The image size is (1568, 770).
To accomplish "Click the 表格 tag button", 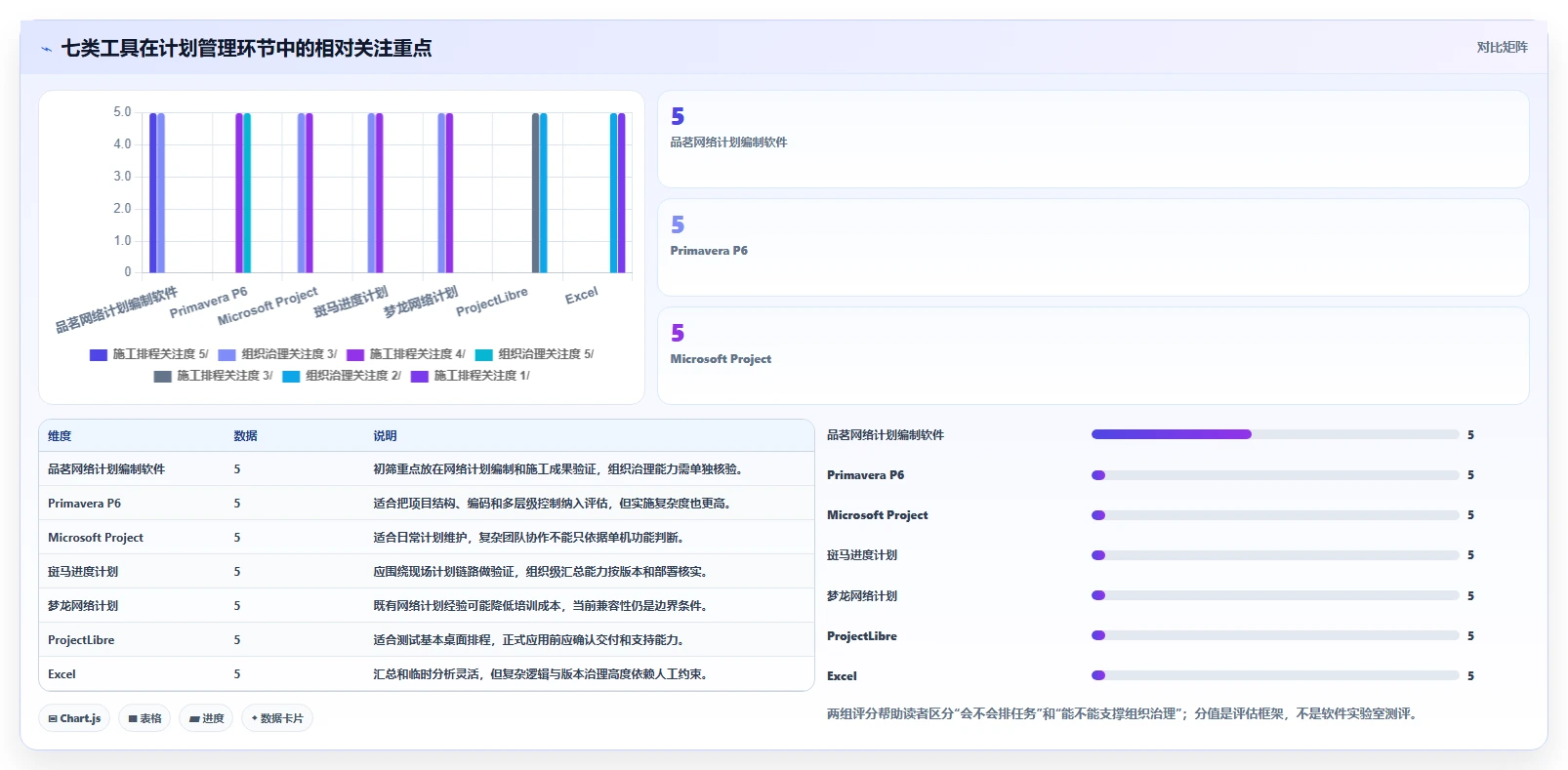I will 144,718.
